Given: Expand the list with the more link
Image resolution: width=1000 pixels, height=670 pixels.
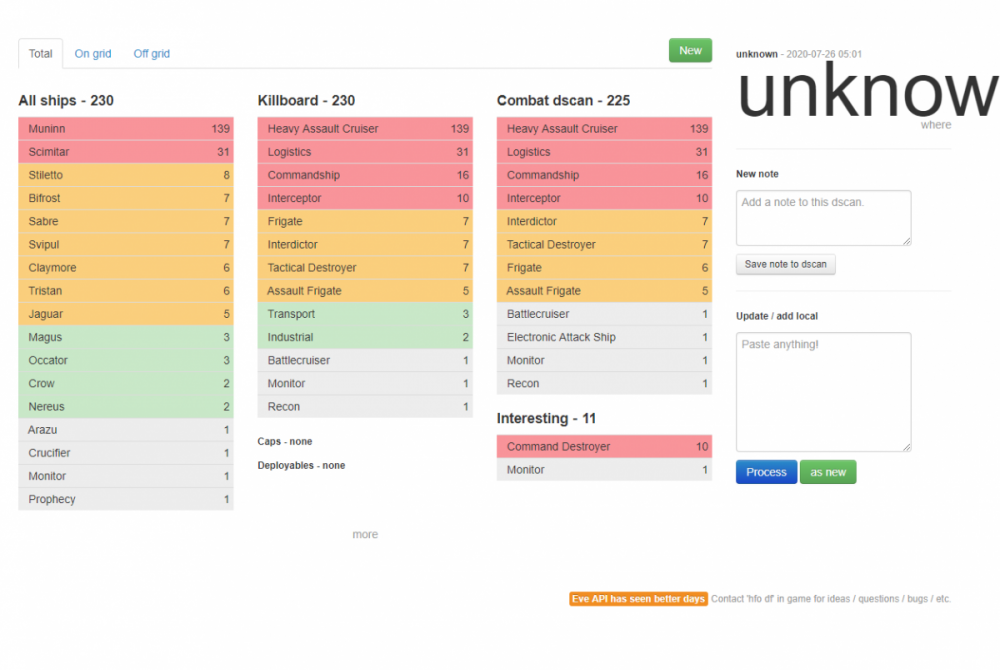Looking at the screenshot, I should pos(365,535).
